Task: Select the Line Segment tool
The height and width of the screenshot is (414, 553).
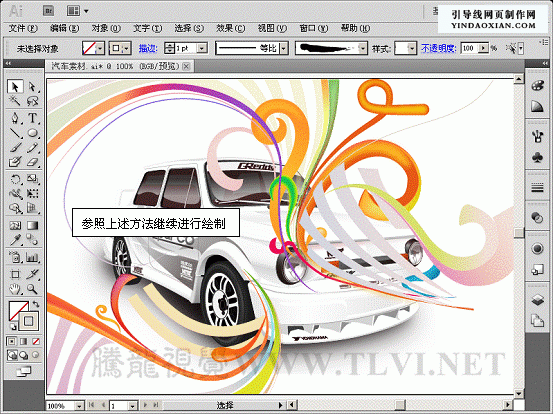Action: [x=15, y=133]
